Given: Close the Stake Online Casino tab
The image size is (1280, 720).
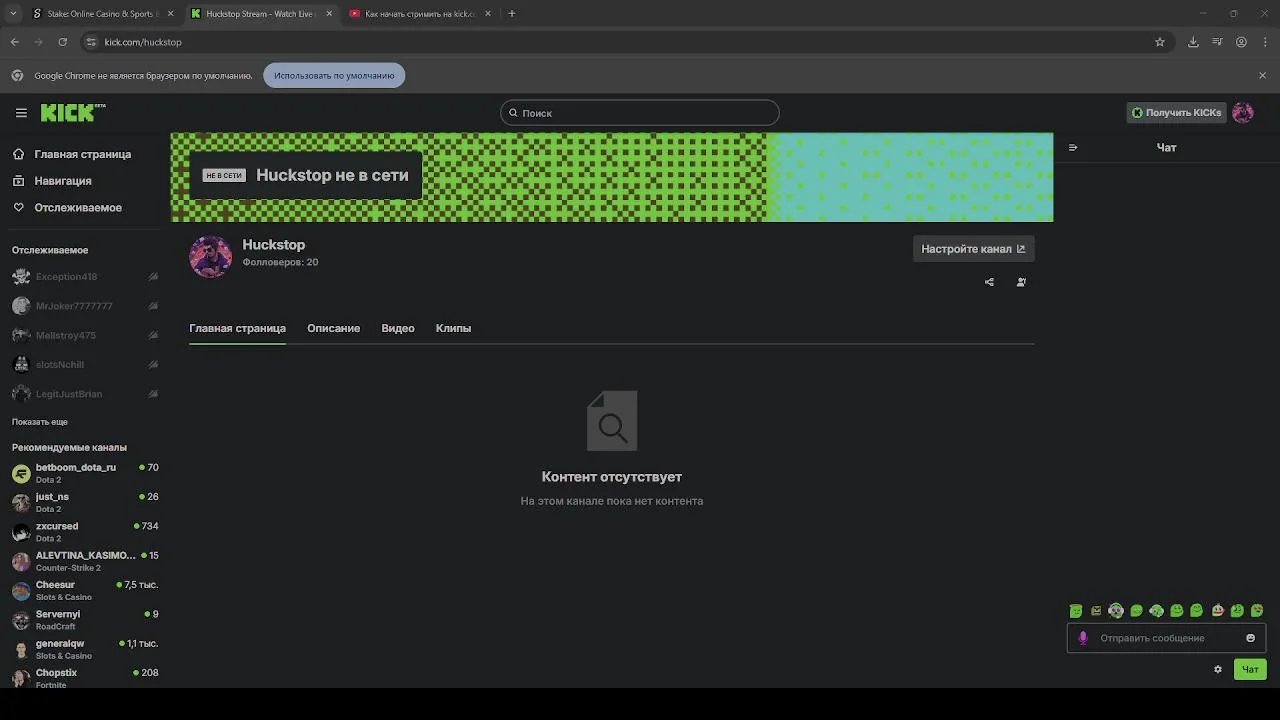Looking at the screenshot, I should 170,14.
